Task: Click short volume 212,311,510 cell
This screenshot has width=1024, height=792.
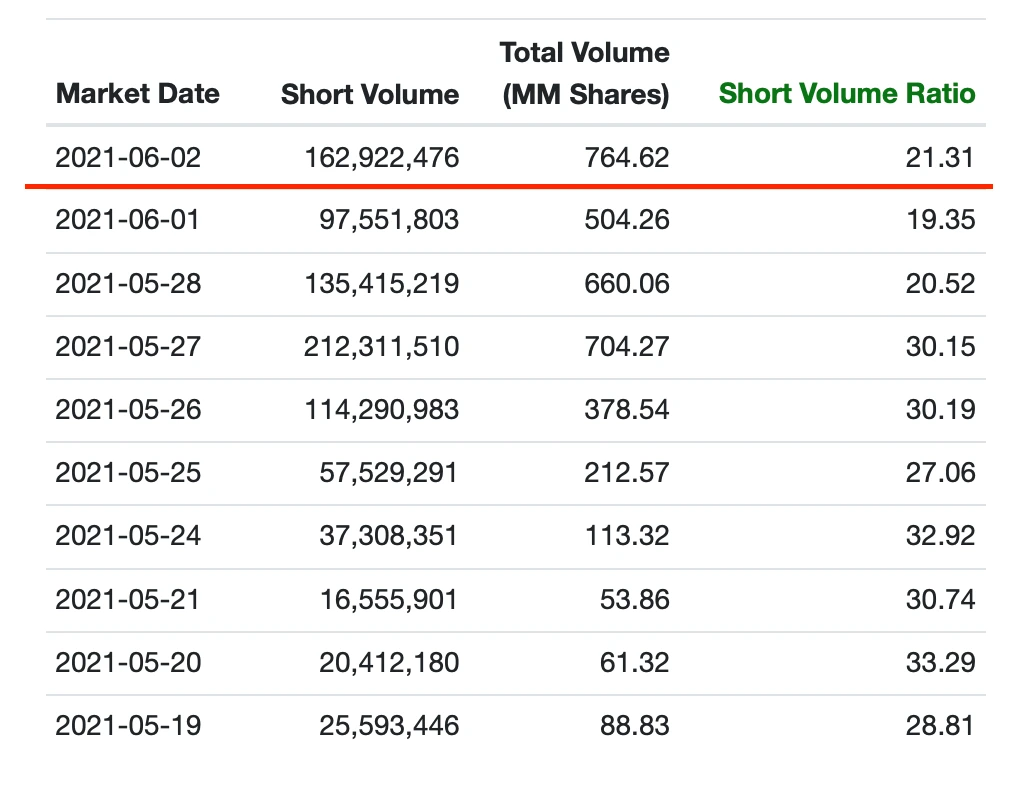Action: (382, 347)
